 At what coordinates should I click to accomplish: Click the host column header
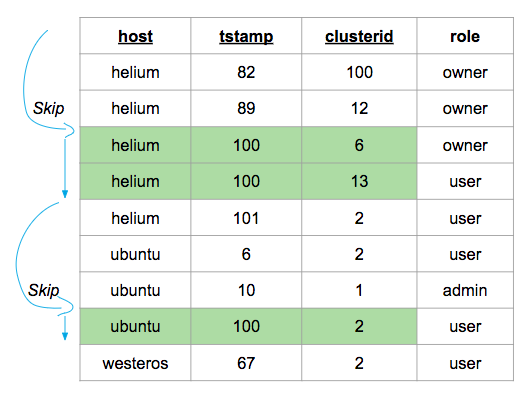point(135,36)
